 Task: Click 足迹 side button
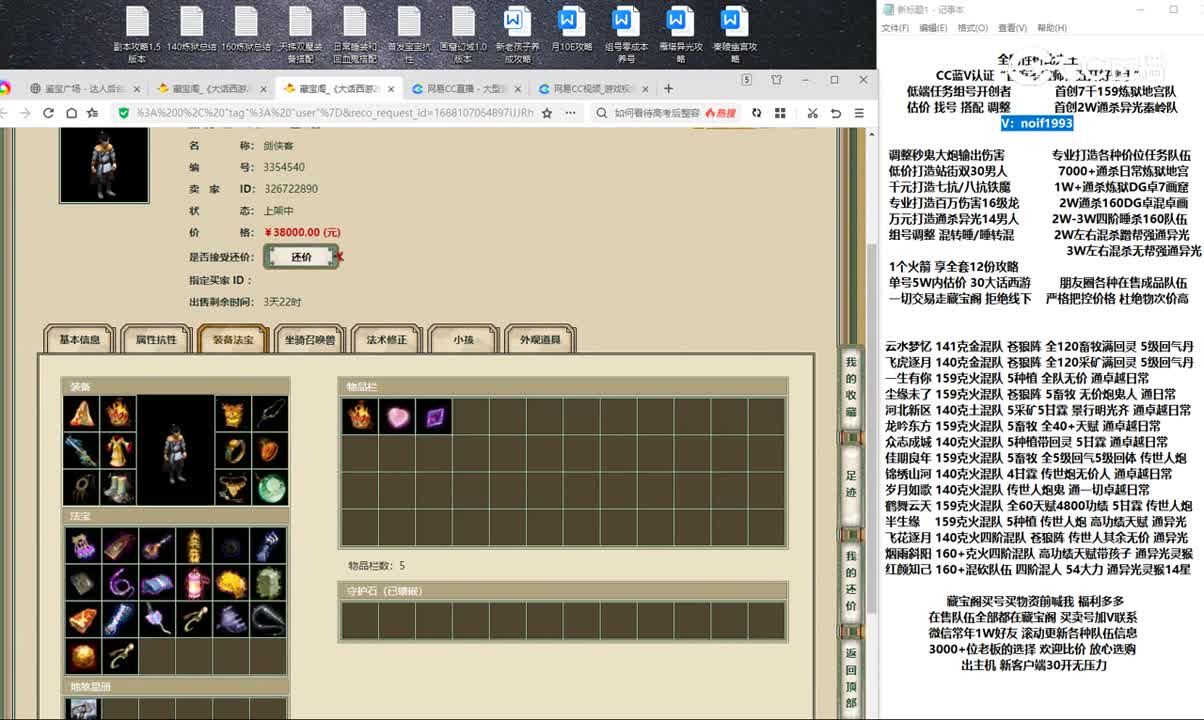point(851,483)
